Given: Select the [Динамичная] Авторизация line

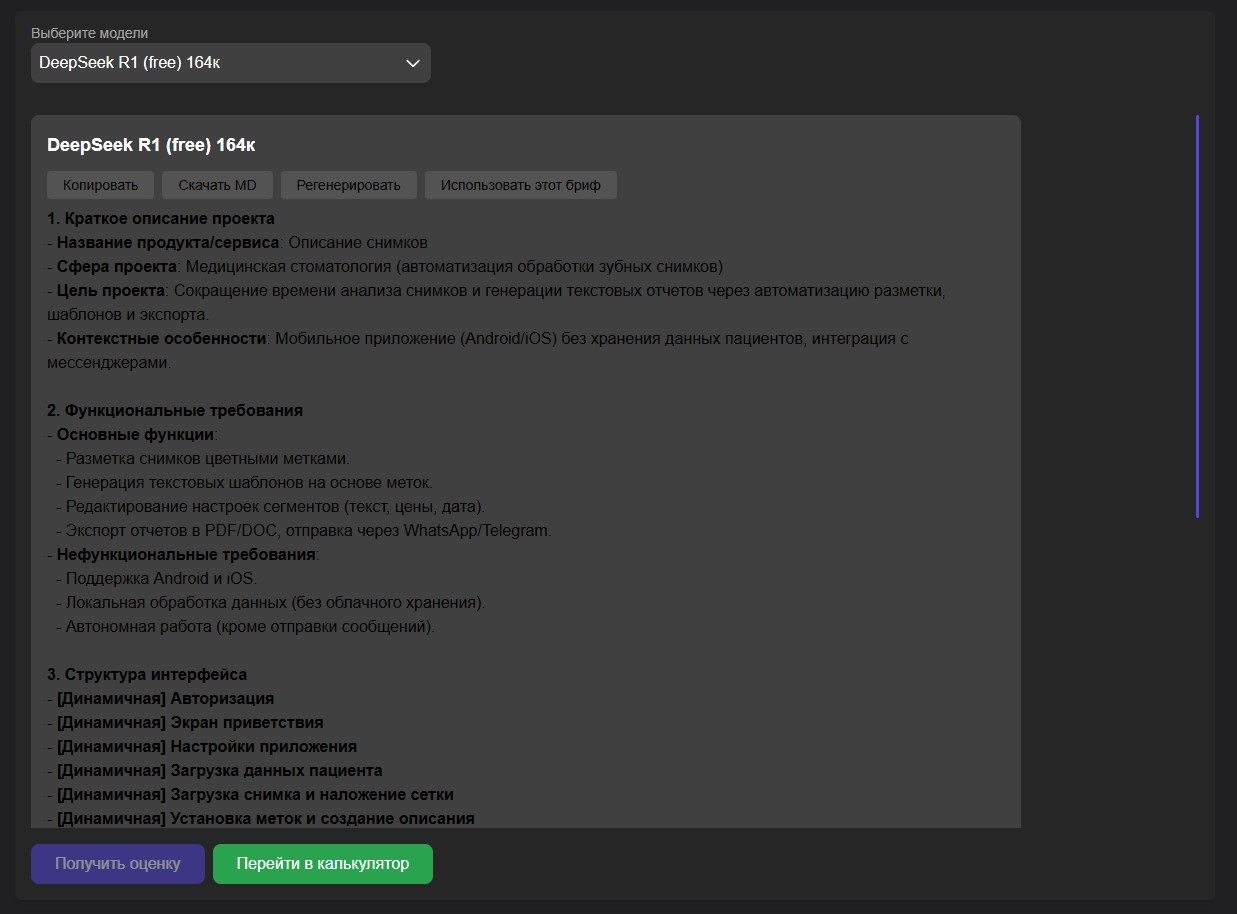Looking at the screenshot, I should click(165, 698).
